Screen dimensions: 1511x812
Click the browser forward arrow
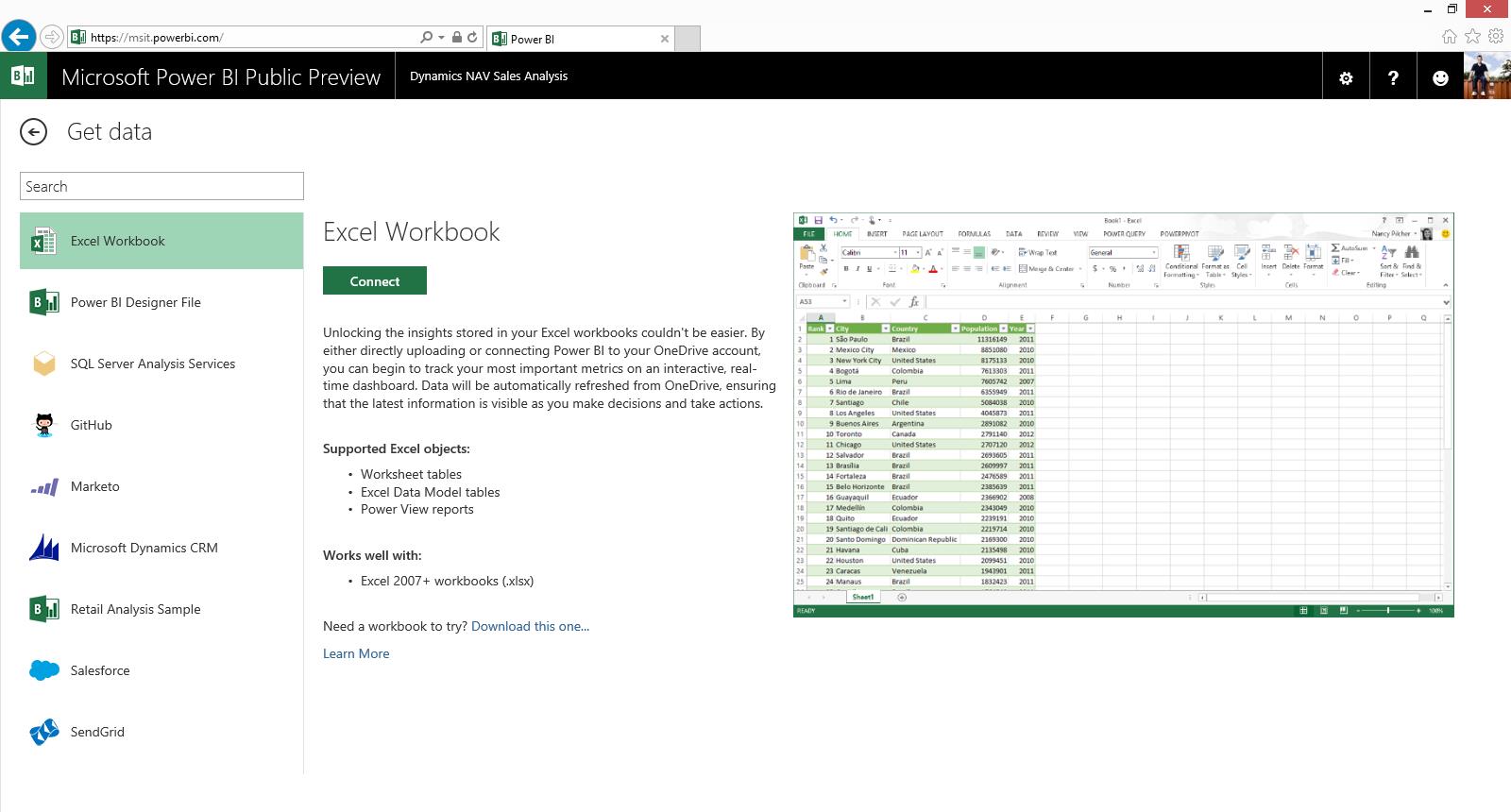52,37
